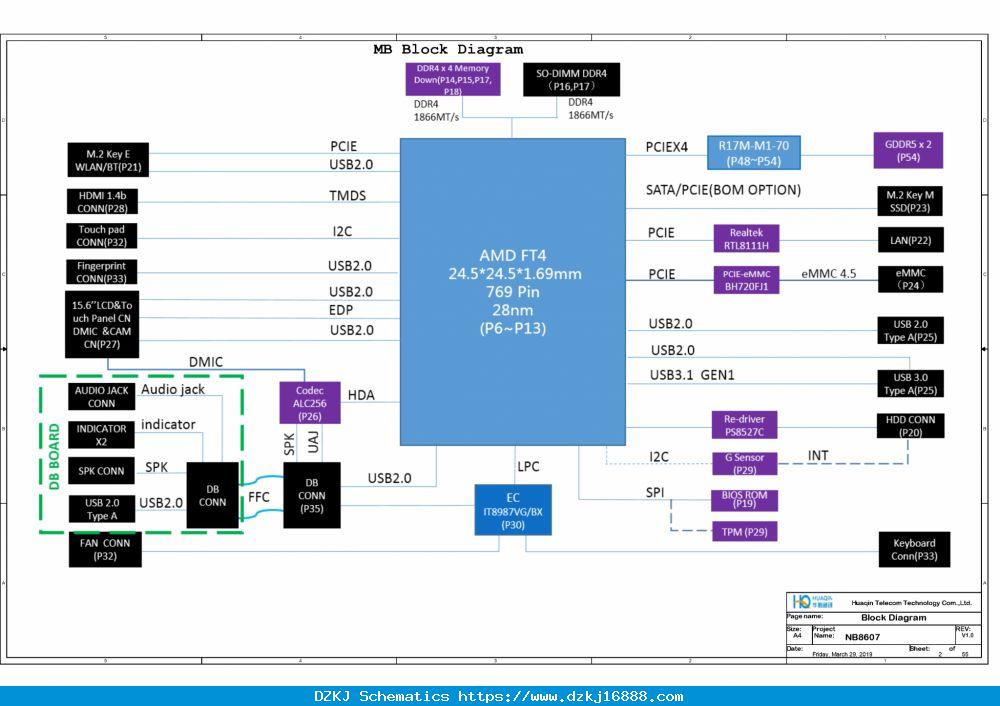Screen dimensions: 1000x706
Task: Select the DDR4 x 4 Memory Down block
Action: coord(453,79)
